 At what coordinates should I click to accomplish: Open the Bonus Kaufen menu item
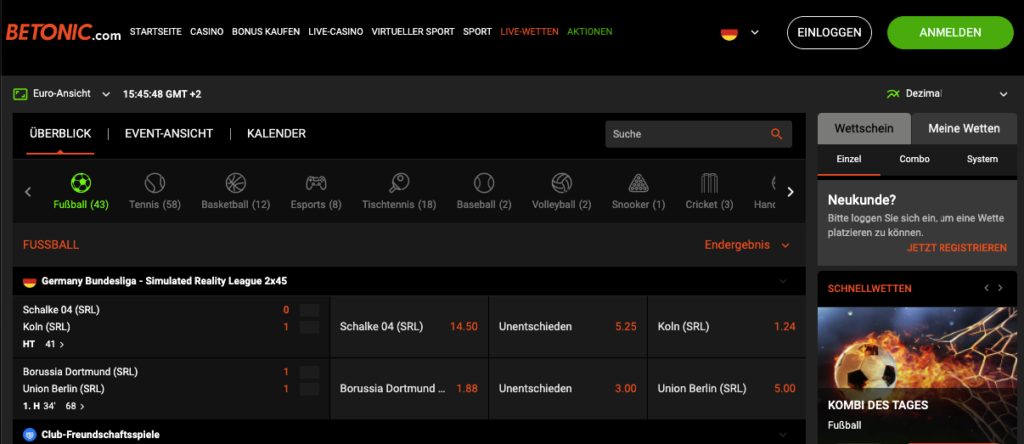(x=266, y=31)
